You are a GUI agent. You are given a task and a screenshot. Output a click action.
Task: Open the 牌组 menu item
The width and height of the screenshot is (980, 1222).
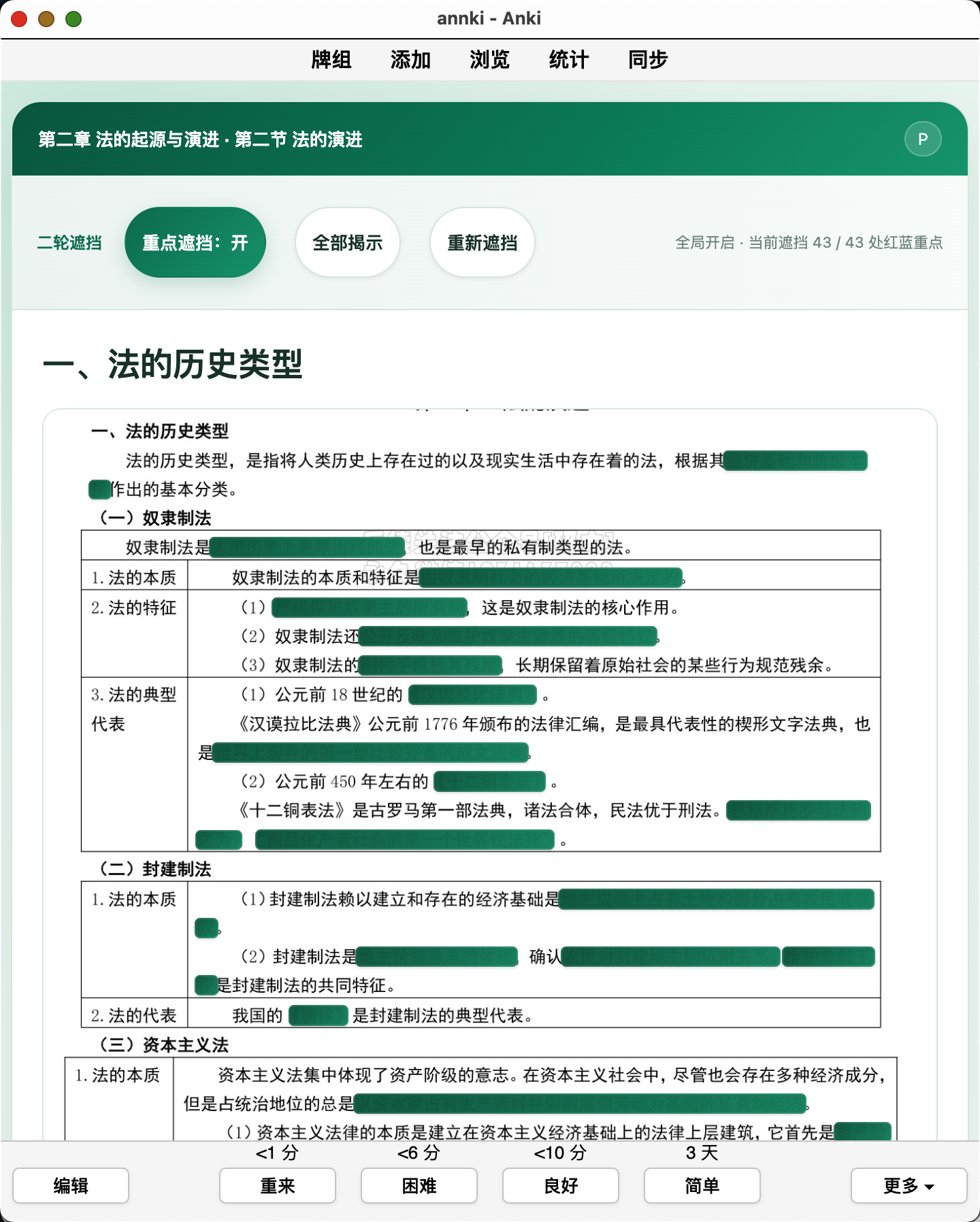click(331, 60)
